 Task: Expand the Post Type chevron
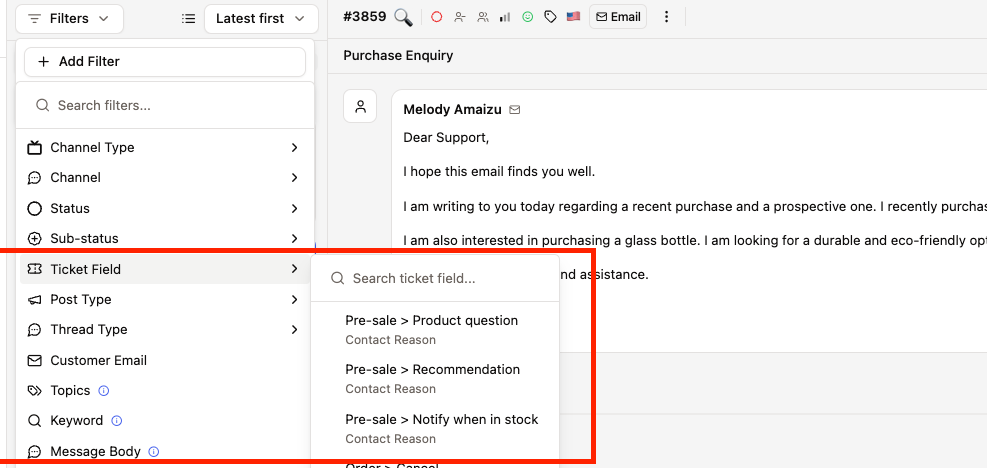click(294, 299)
